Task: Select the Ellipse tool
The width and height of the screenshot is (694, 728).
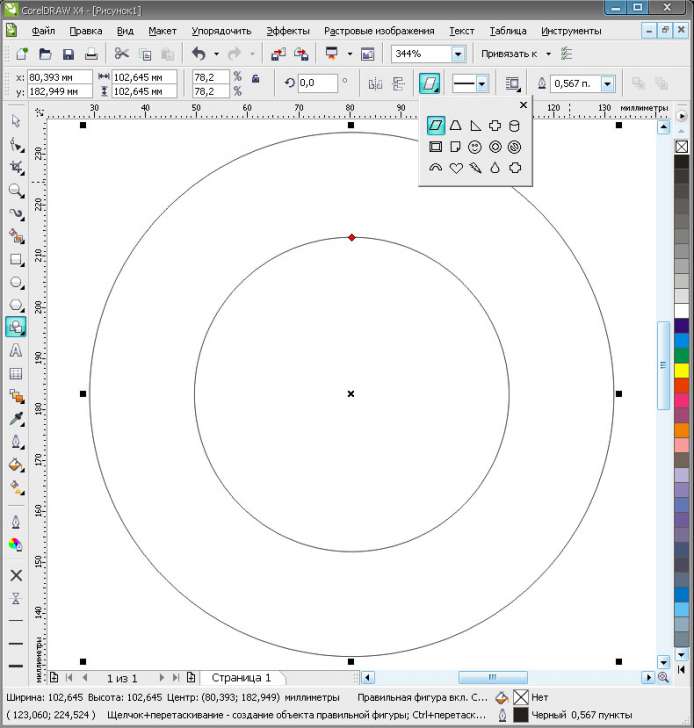Action: click(16, 282)
